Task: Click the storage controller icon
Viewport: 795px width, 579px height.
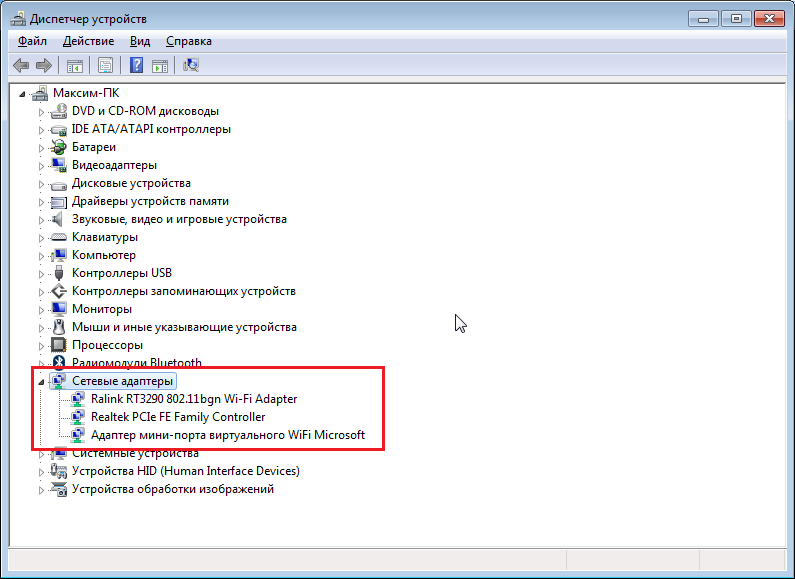Action: point(59,291)
